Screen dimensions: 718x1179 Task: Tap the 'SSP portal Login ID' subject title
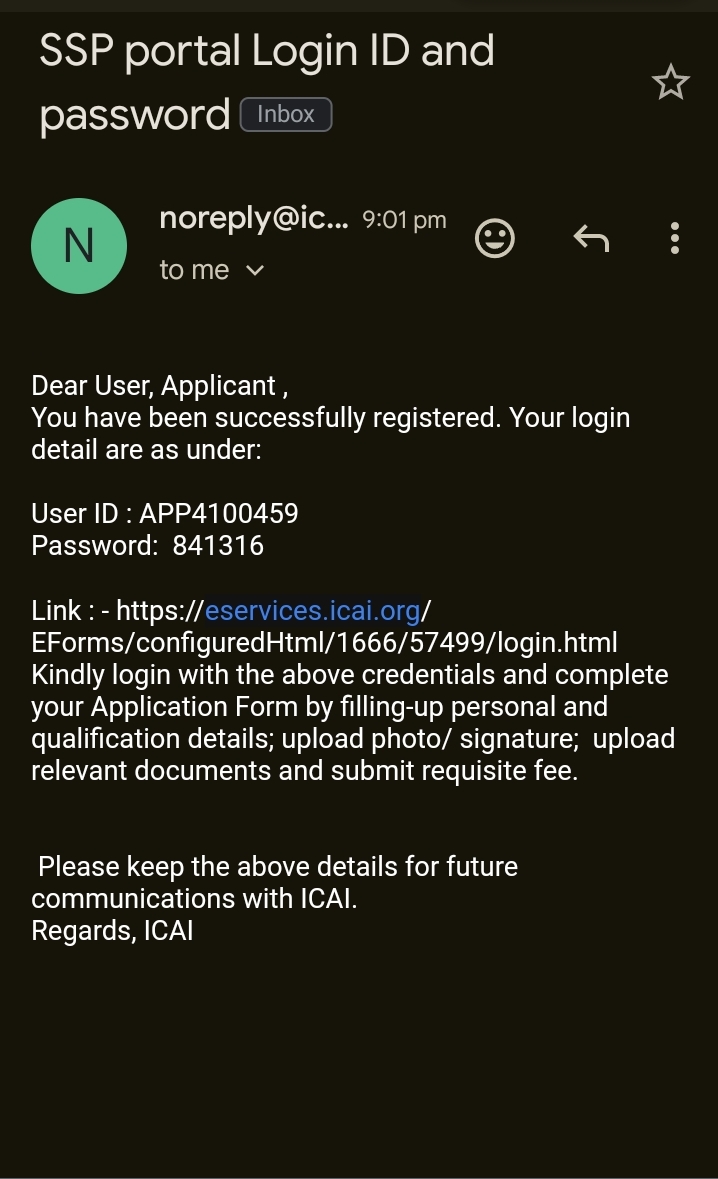pos(266,51)
